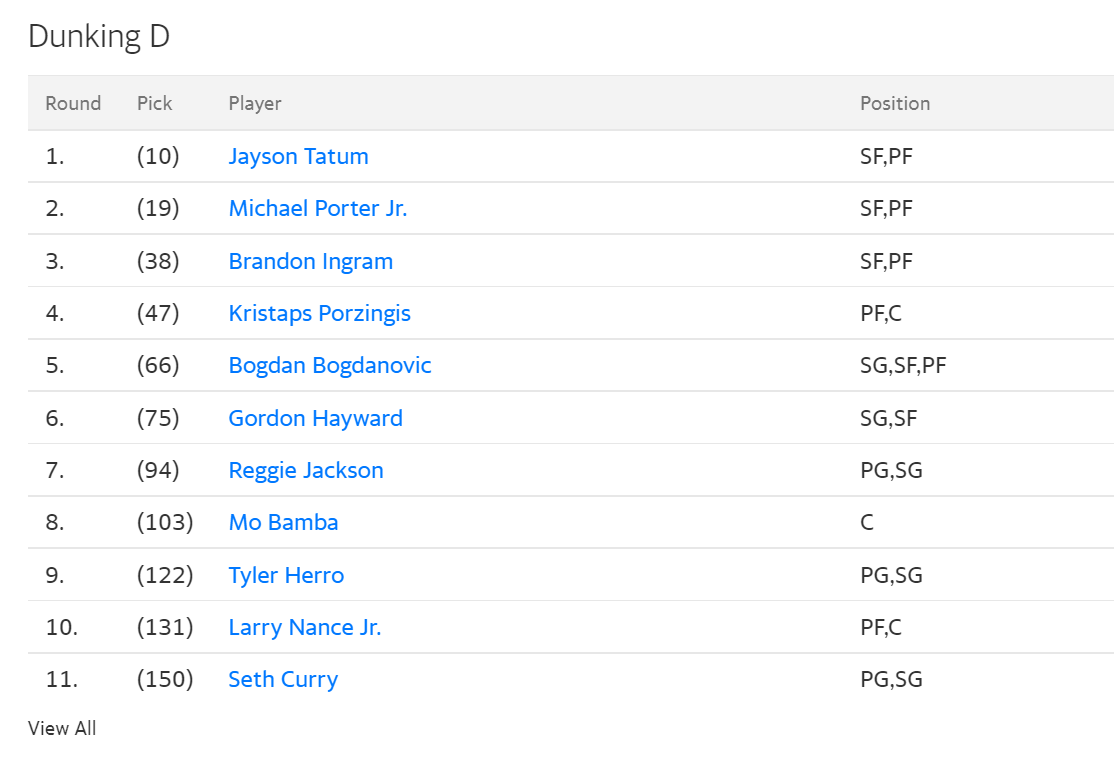This screenshot has height=757, width=1114.
Task: Click the Pick column header
Action: point(155,103)
